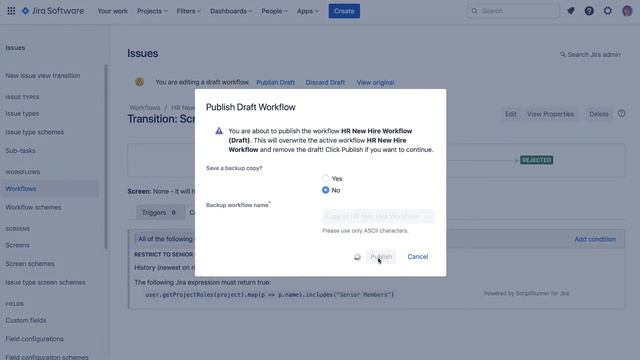Image resolution: width=640 pixels, height=360 pixels.
Task: Click the Workflows breadcrumb link
Action: click(144, 108)
